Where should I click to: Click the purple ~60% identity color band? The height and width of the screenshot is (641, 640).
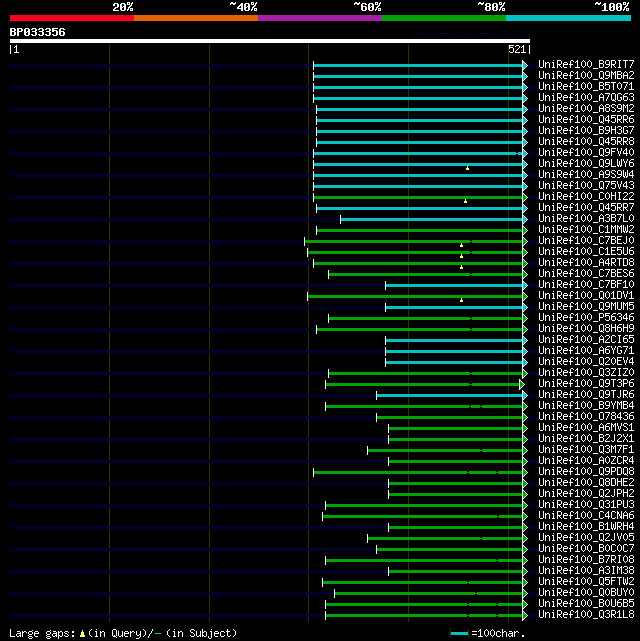320,18
